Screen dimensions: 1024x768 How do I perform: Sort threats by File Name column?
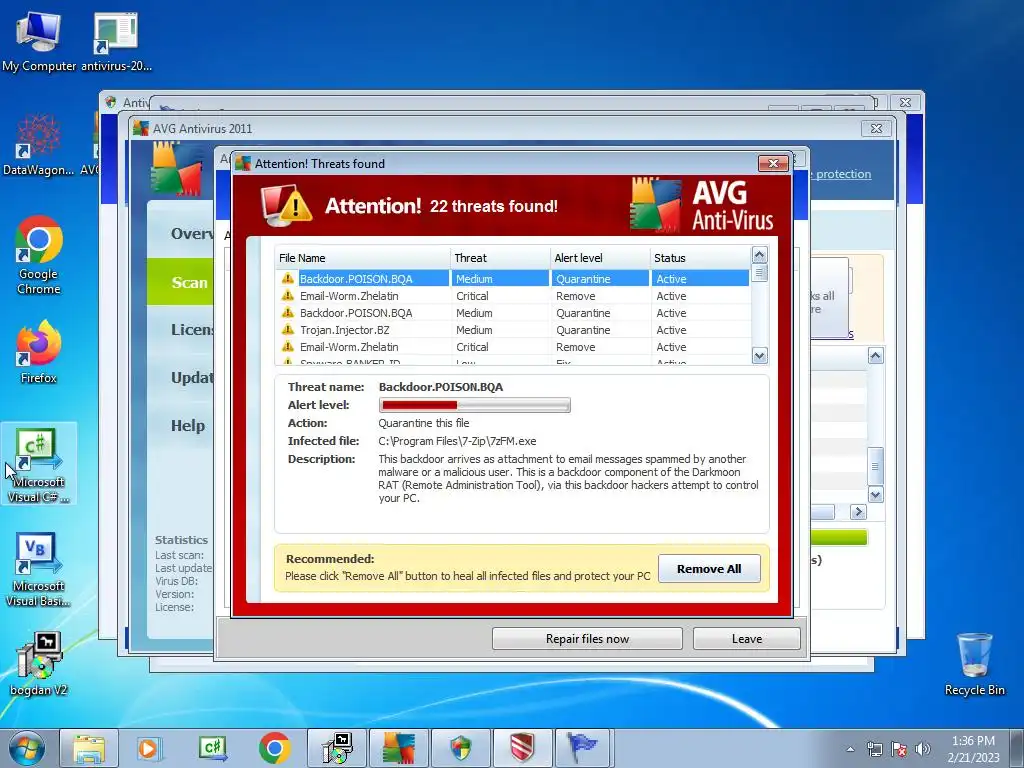pyautogui.click(x=362, y=258)
